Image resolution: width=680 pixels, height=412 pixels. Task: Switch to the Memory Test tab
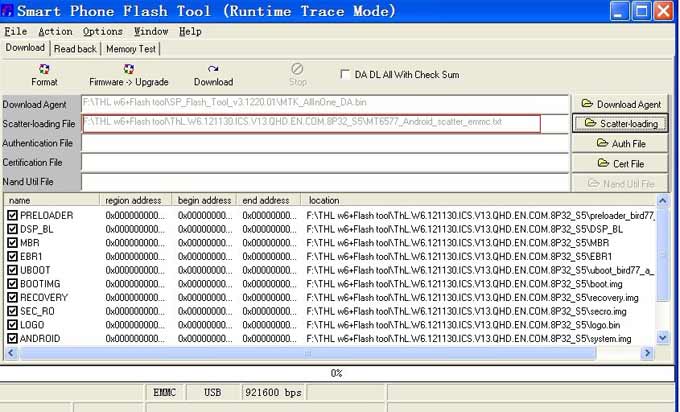[131, 49]
